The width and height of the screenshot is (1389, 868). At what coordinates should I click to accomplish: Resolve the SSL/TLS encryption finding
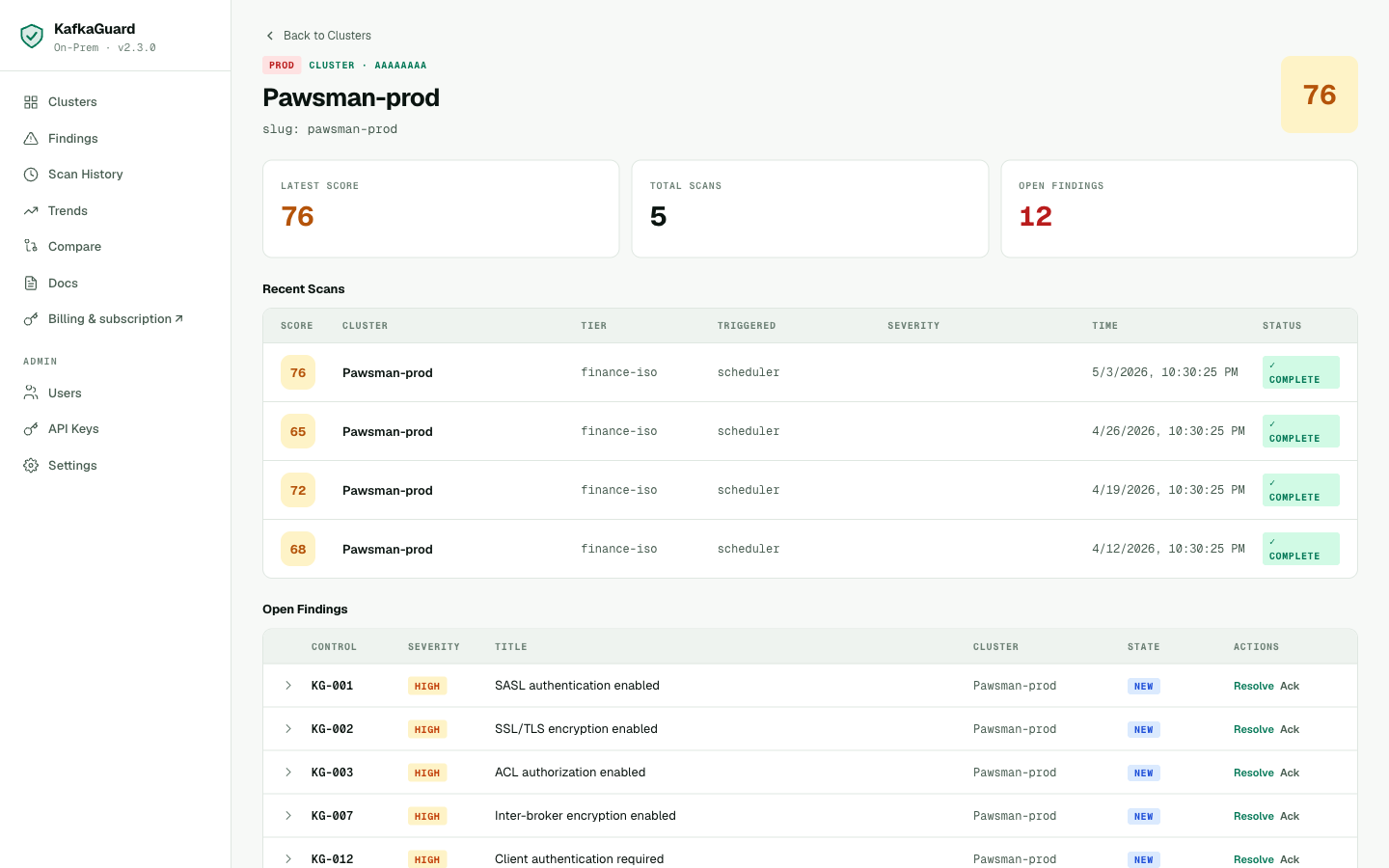point(1253,730)
